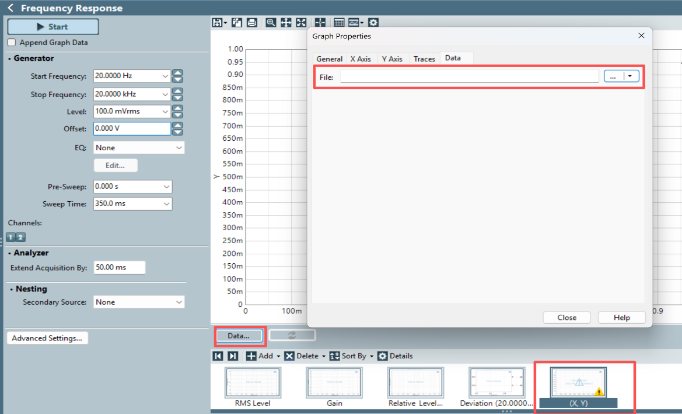This screenshot has width=682, height=414.
Task: Click the Sort By icon
Action: coord(334,356)
